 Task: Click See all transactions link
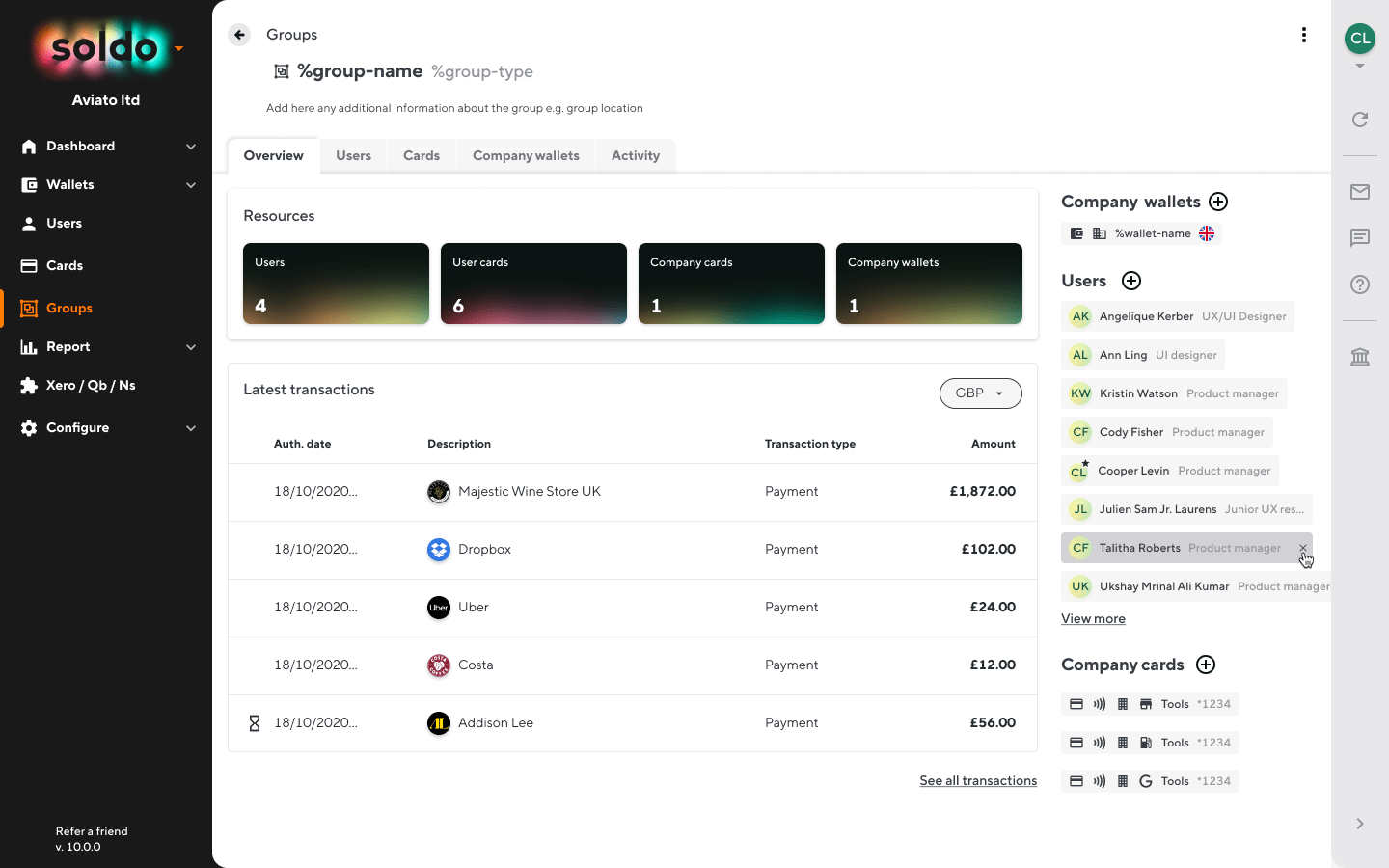[x=978, y=781]
